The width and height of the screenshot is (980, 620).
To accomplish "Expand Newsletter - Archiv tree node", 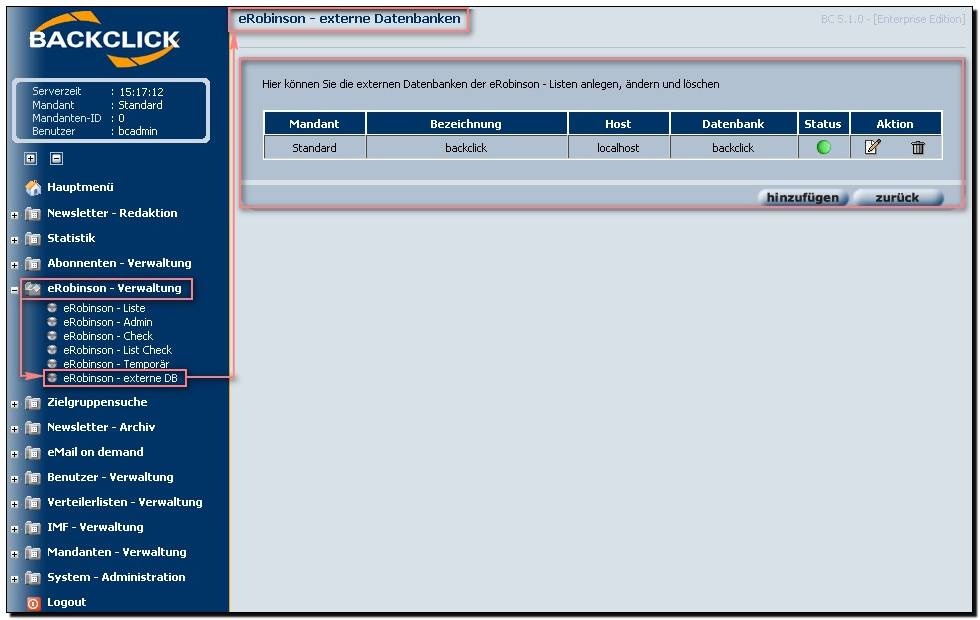I will coord(14,429).
